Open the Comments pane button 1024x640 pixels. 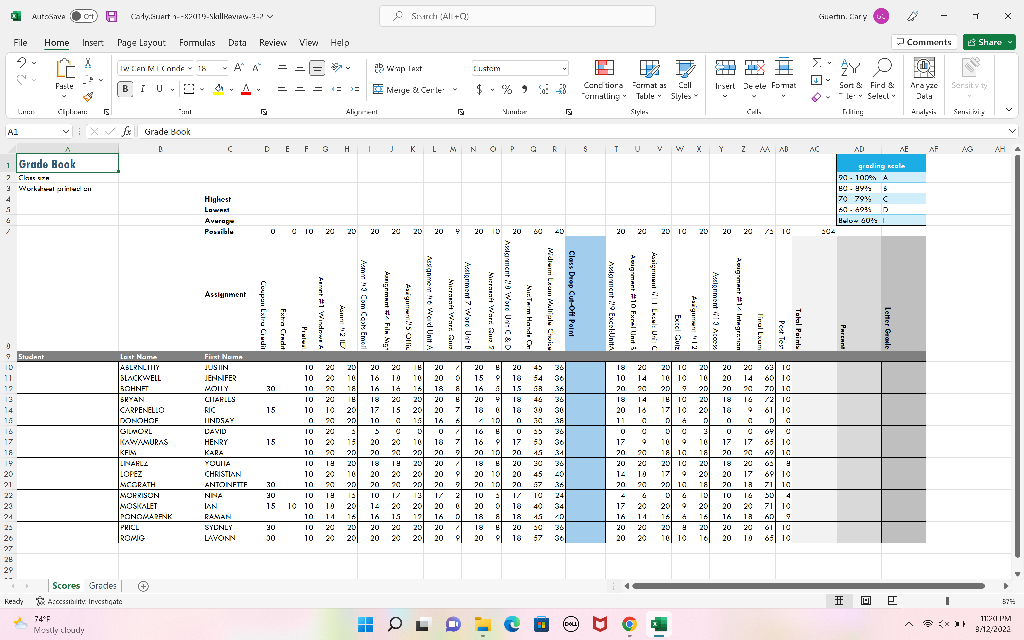925,42
